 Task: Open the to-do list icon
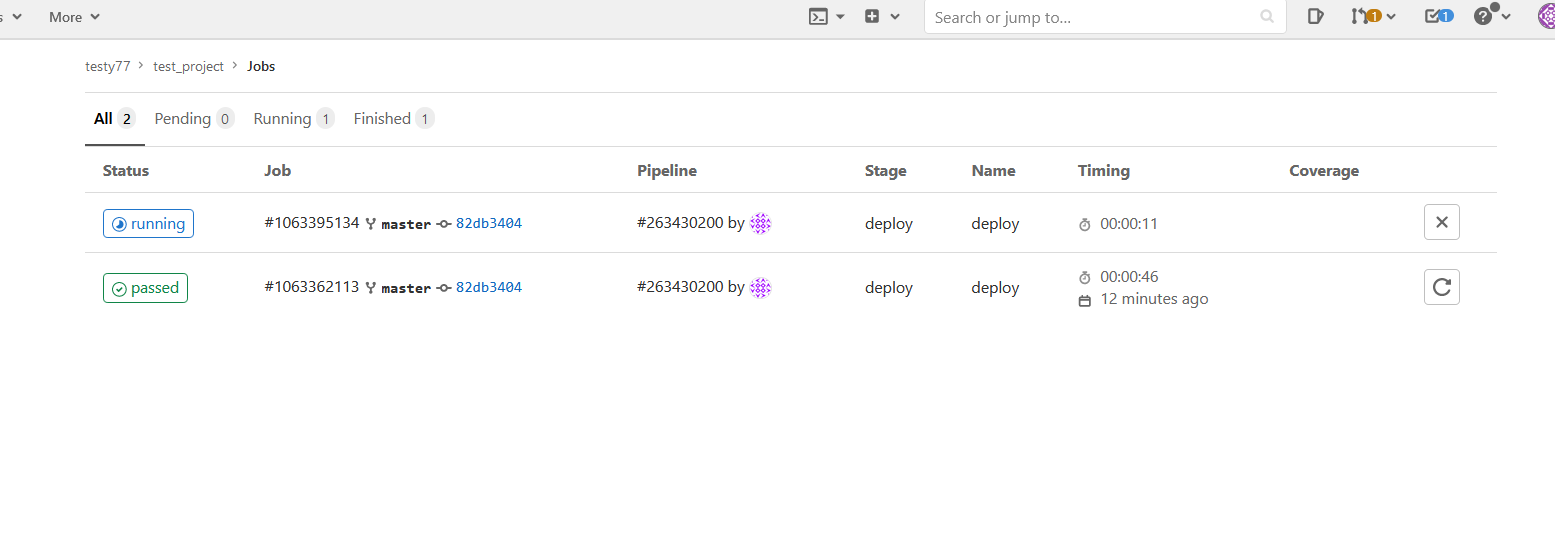pyautogui.click(x=1438, y=16)
